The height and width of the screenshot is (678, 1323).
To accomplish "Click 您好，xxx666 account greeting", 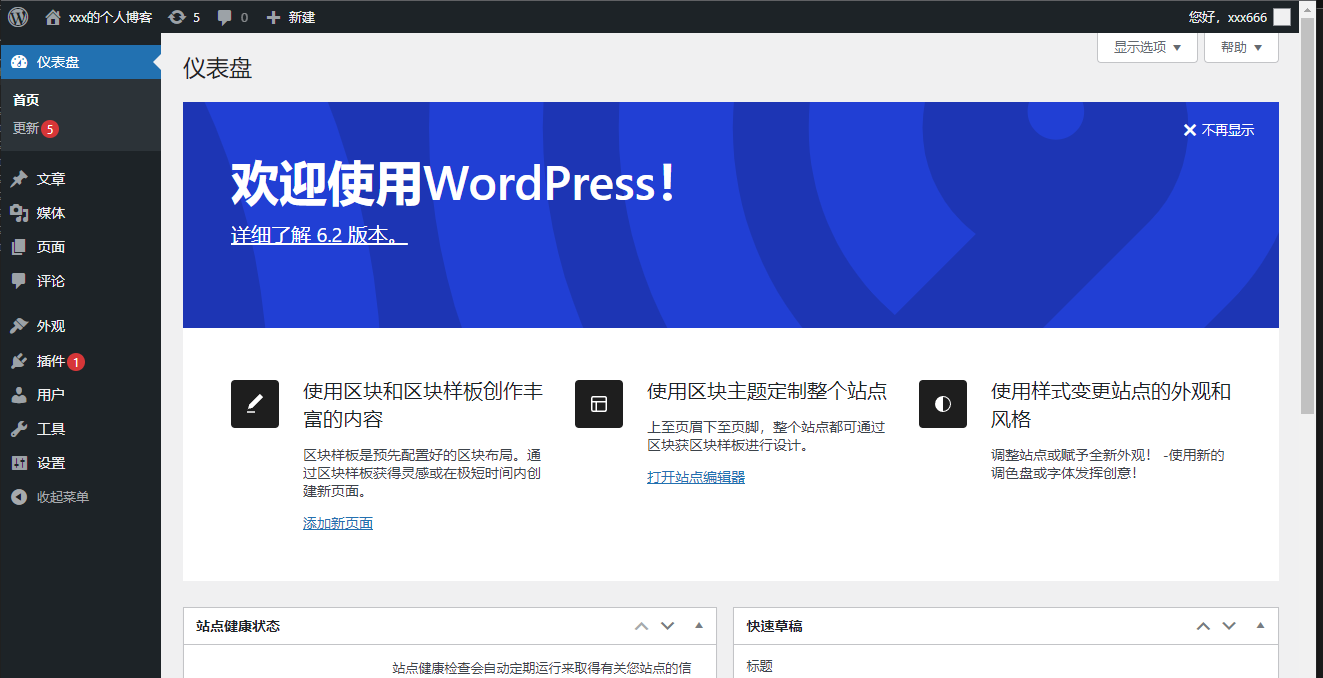I will (x=1228, y=17).
